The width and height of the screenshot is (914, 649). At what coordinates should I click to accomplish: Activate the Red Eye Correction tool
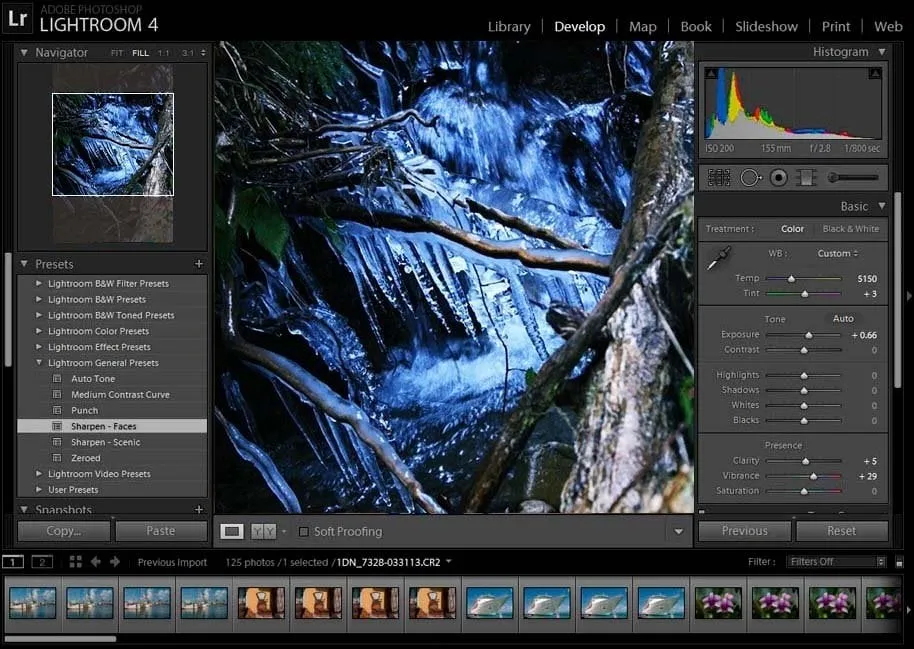click(778, 178)
